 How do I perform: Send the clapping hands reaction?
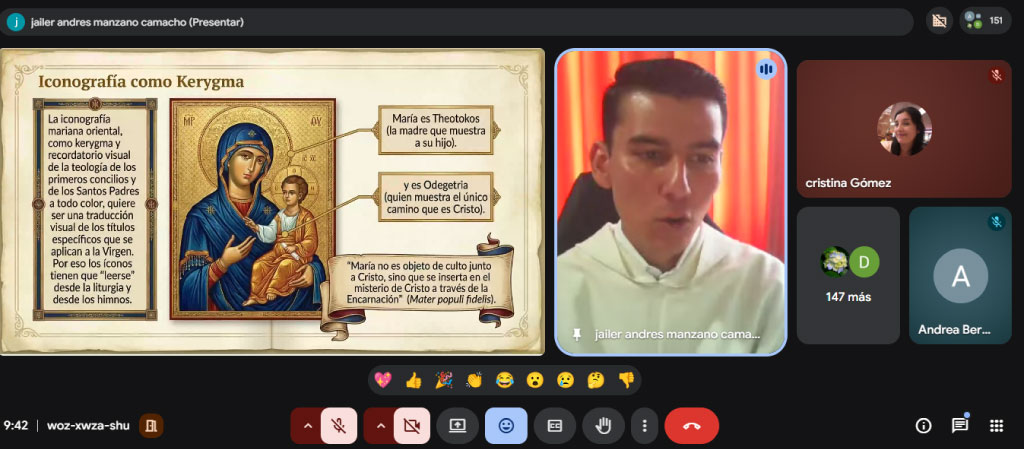point(474,380)
